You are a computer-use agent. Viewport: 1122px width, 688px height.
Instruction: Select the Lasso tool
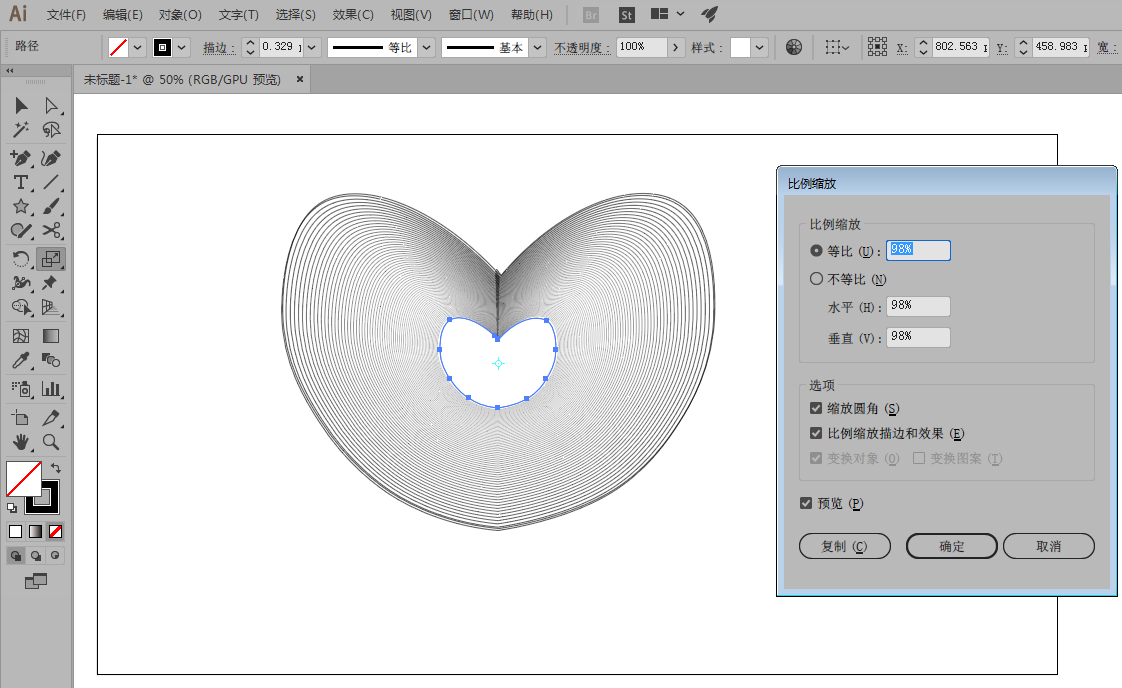pos(51,130)
